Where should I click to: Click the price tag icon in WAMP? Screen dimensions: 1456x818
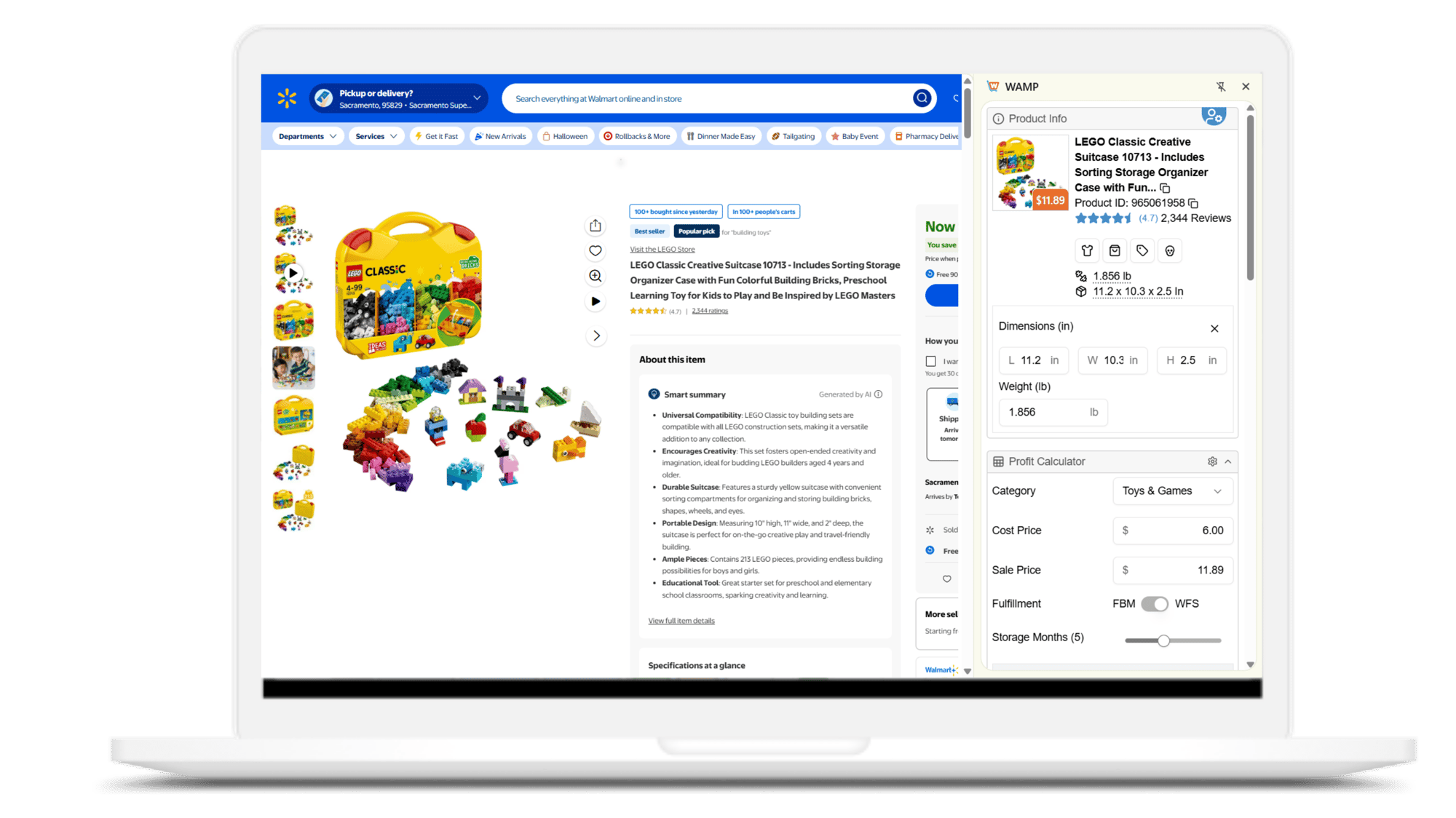[1142, 251]
